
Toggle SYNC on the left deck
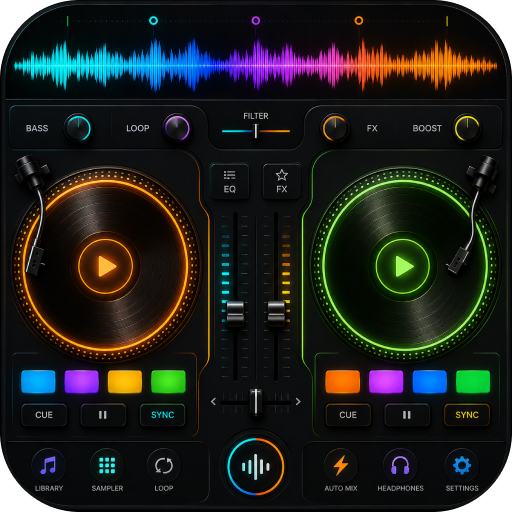(x=163, y=415)
